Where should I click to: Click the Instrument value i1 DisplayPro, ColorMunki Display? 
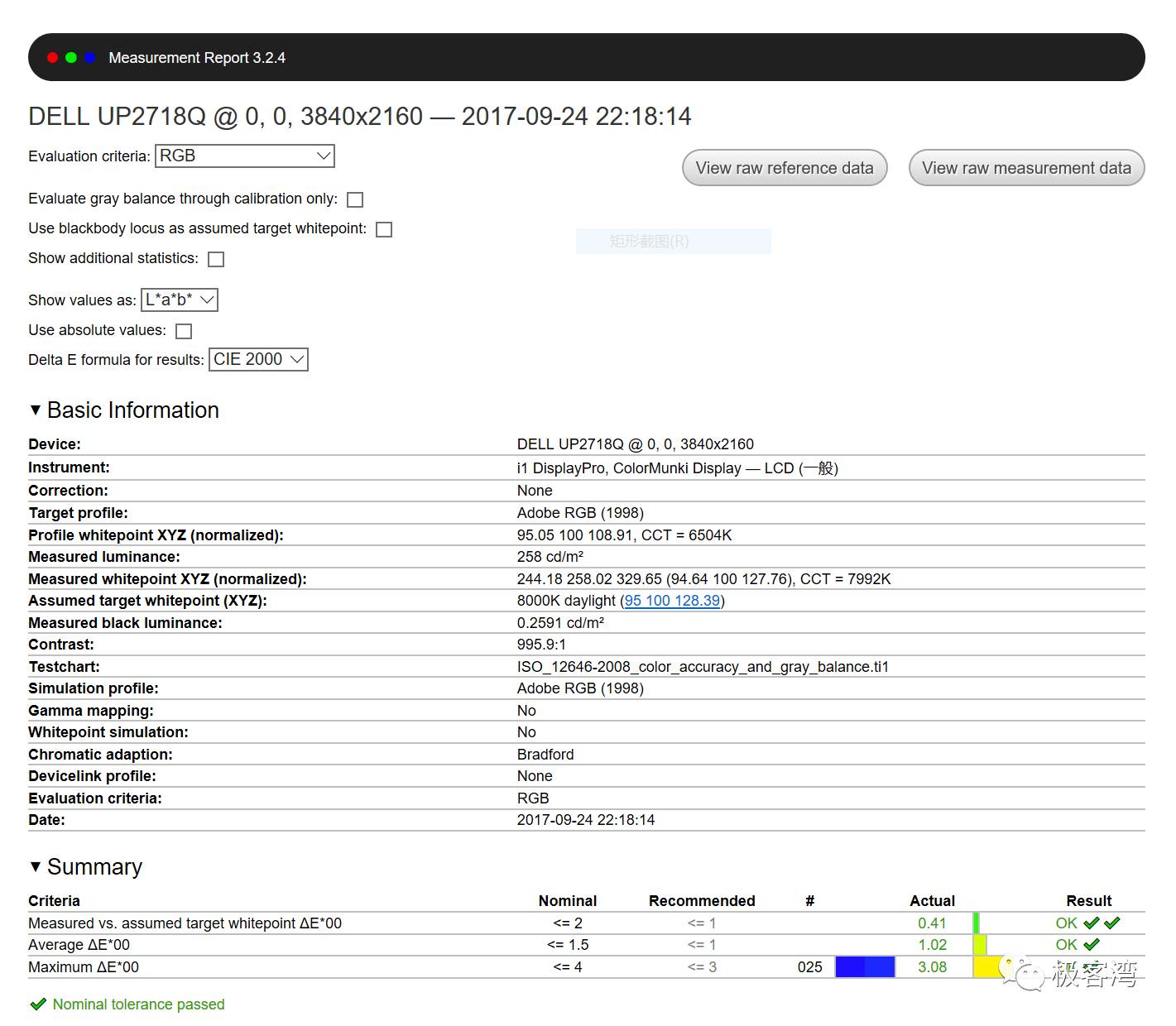point(678,468)
